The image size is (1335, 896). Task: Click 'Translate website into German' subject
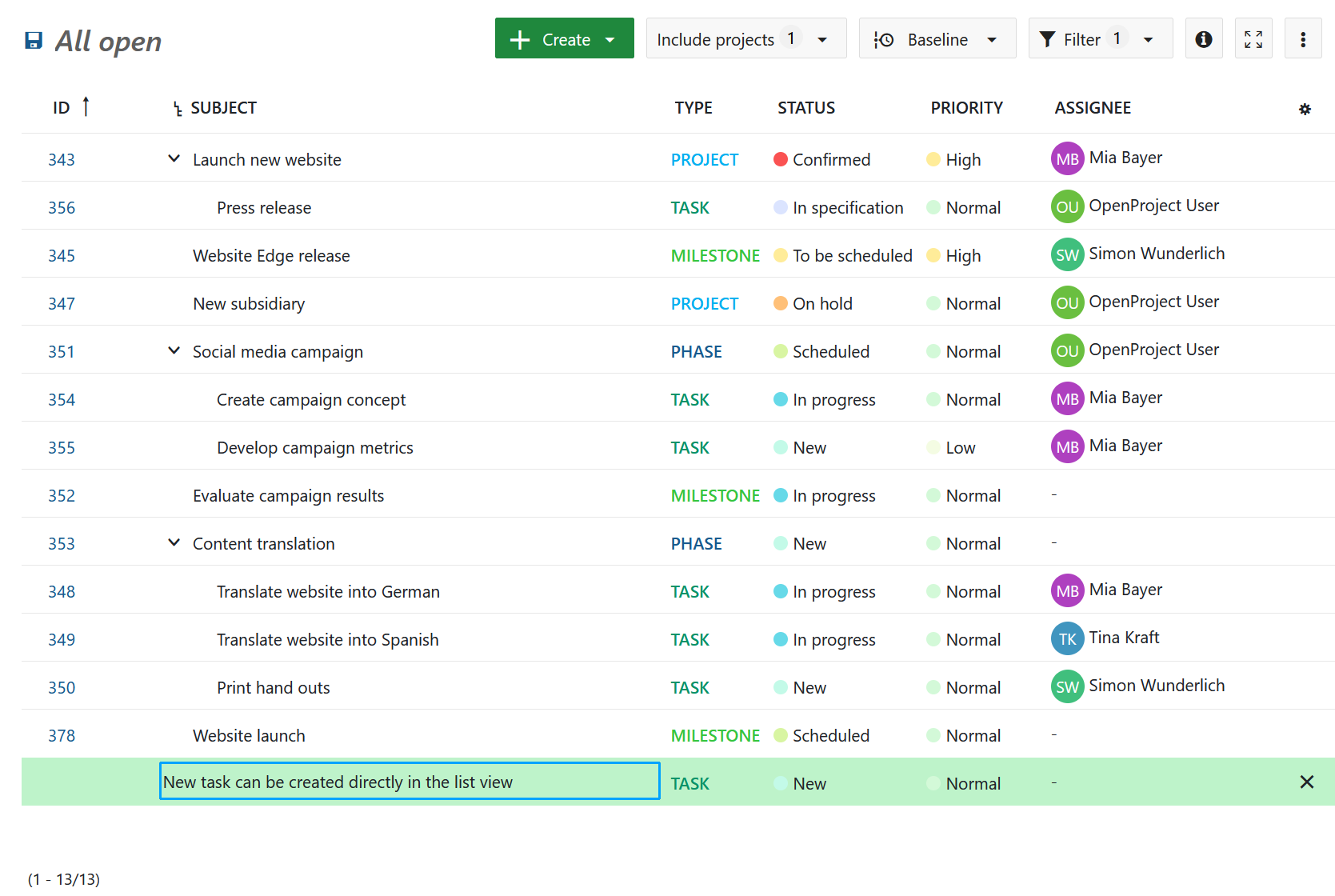pos(328,592)
